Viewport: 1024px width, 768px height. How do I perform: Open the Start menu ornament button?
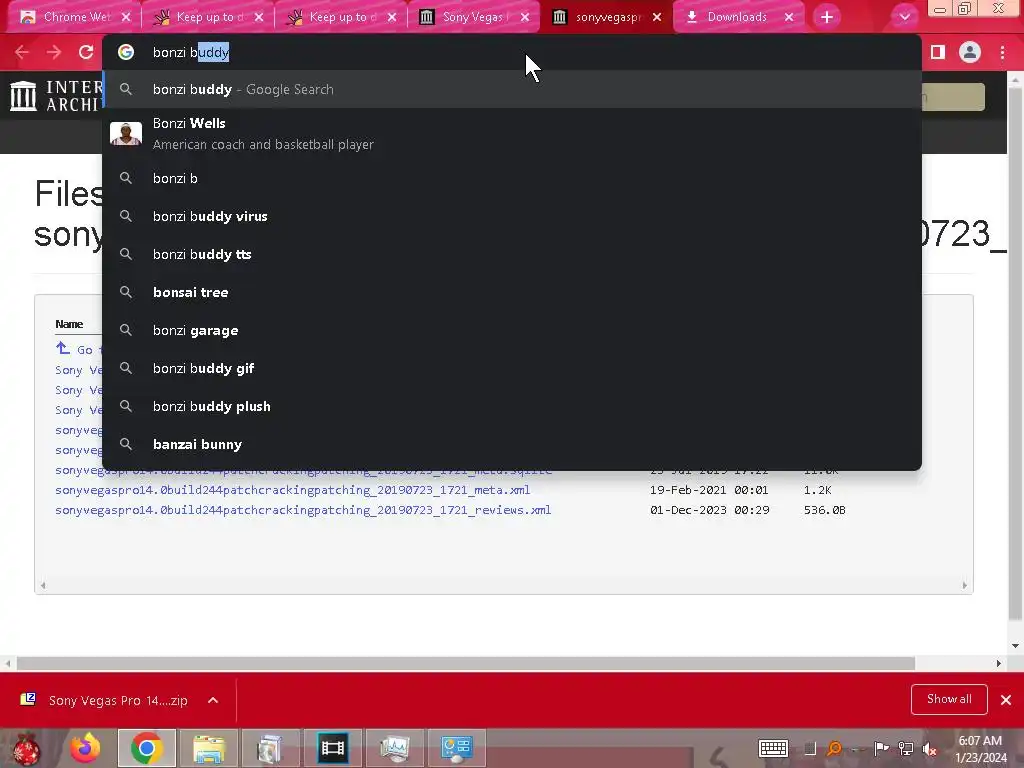pos(26,748)
